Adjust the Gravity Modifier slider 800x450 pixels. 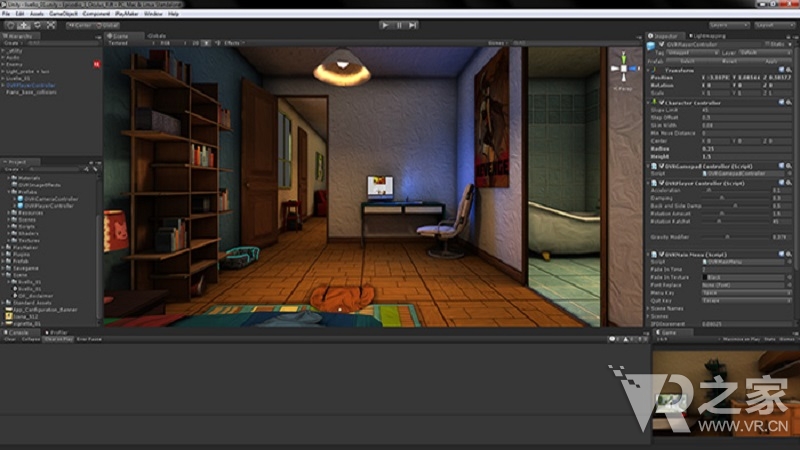tap(736, 237)
